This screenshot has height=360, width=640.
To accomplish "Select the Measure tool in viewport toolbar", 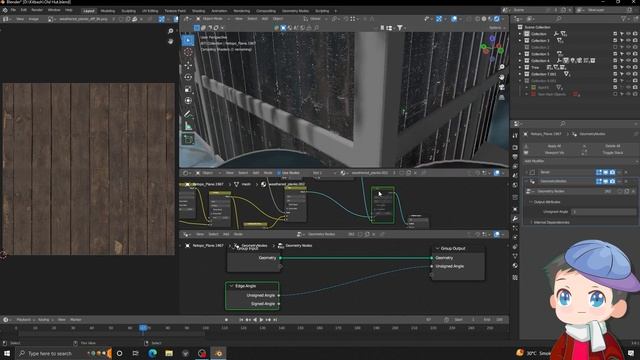I will [x=188, y=127].
